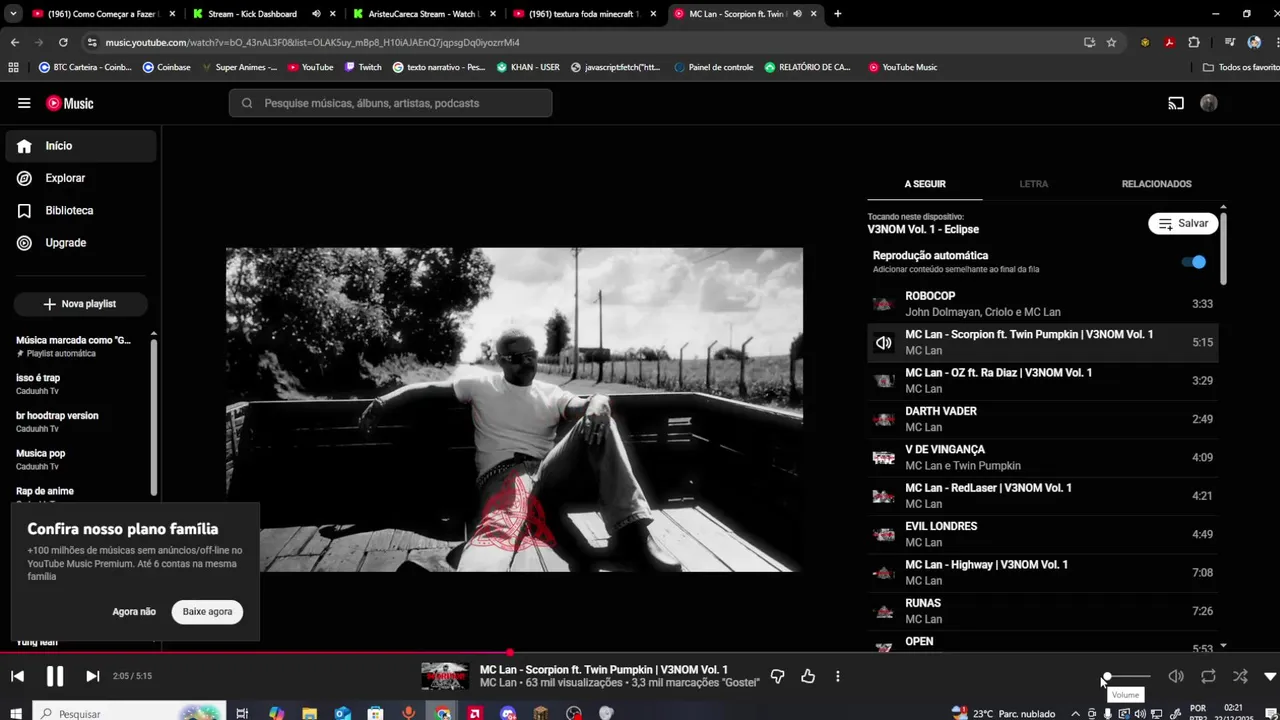This screenshot has width=1280, height=720.
Task: Play RUNAS from the queue
Action: pyautogui.click(x=1043, y=611)
